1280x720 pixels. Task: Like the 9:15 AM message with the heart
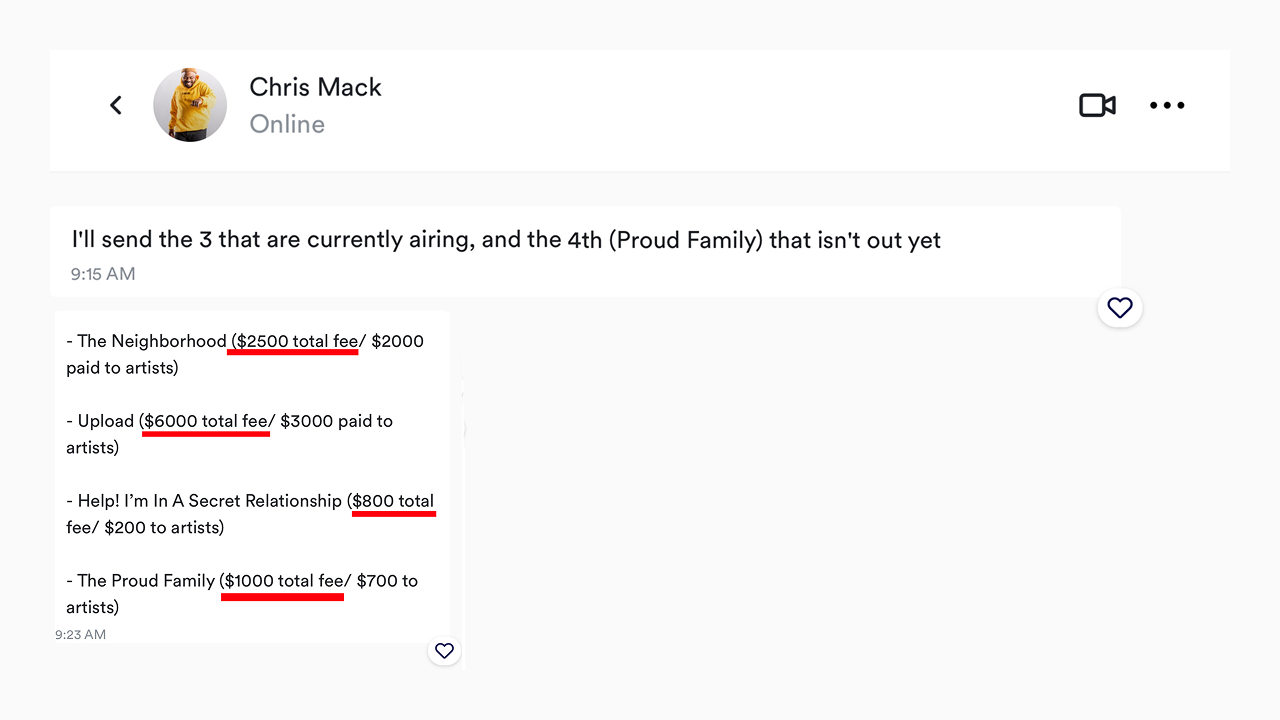point(1120,308)
